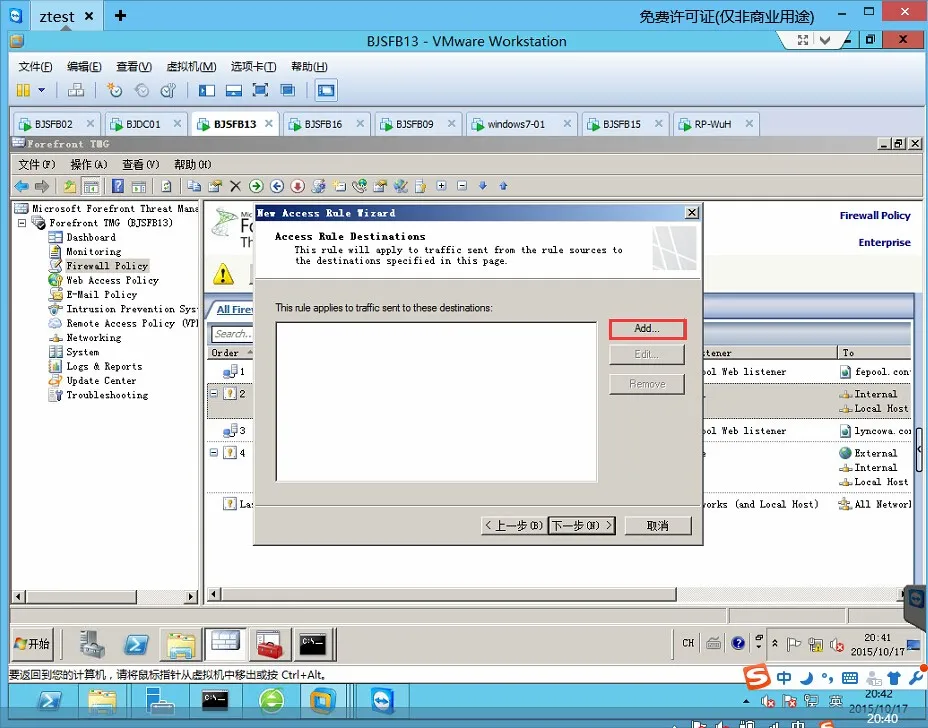Click the console view icon in VMware toolbar
928x728 pixels.
326,90
